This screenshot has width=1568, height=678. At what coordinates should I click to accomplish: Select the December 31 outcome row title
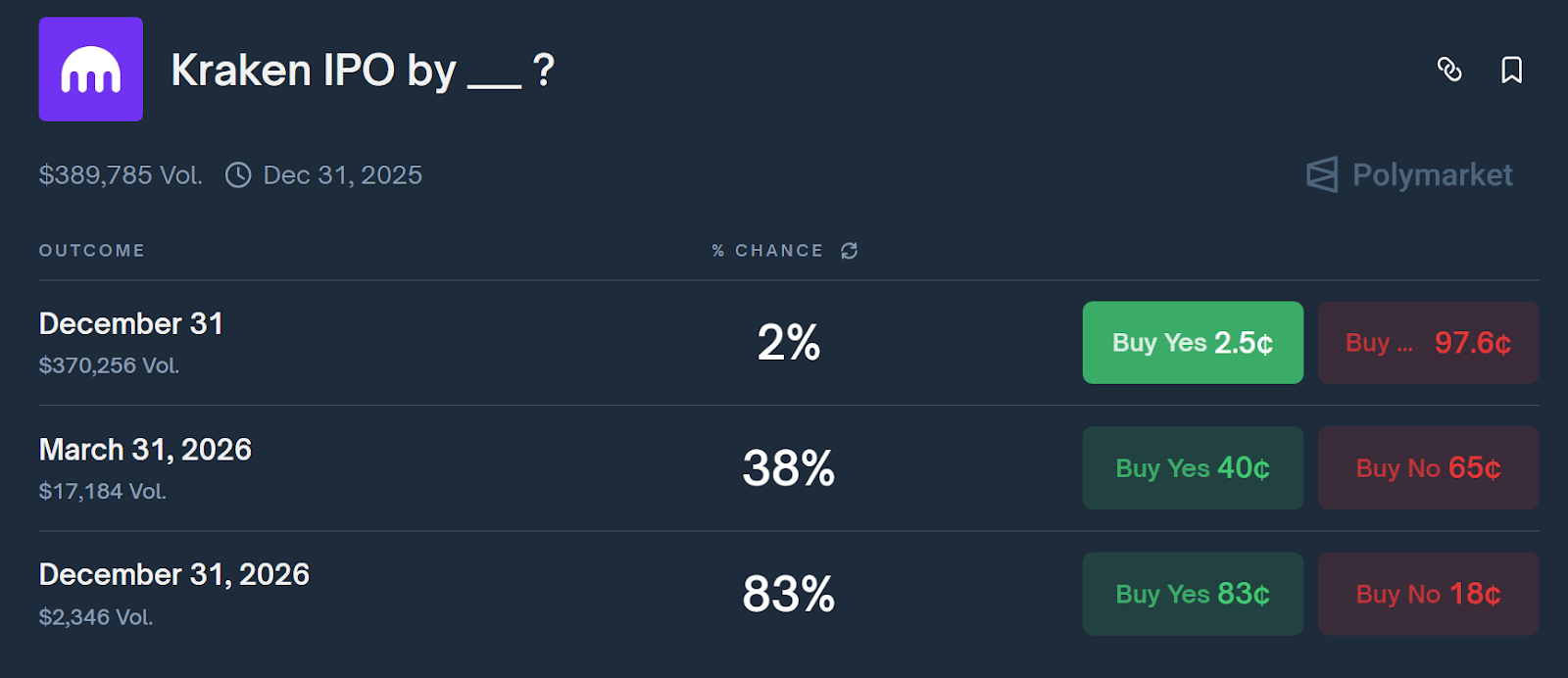tap(131, 324)
